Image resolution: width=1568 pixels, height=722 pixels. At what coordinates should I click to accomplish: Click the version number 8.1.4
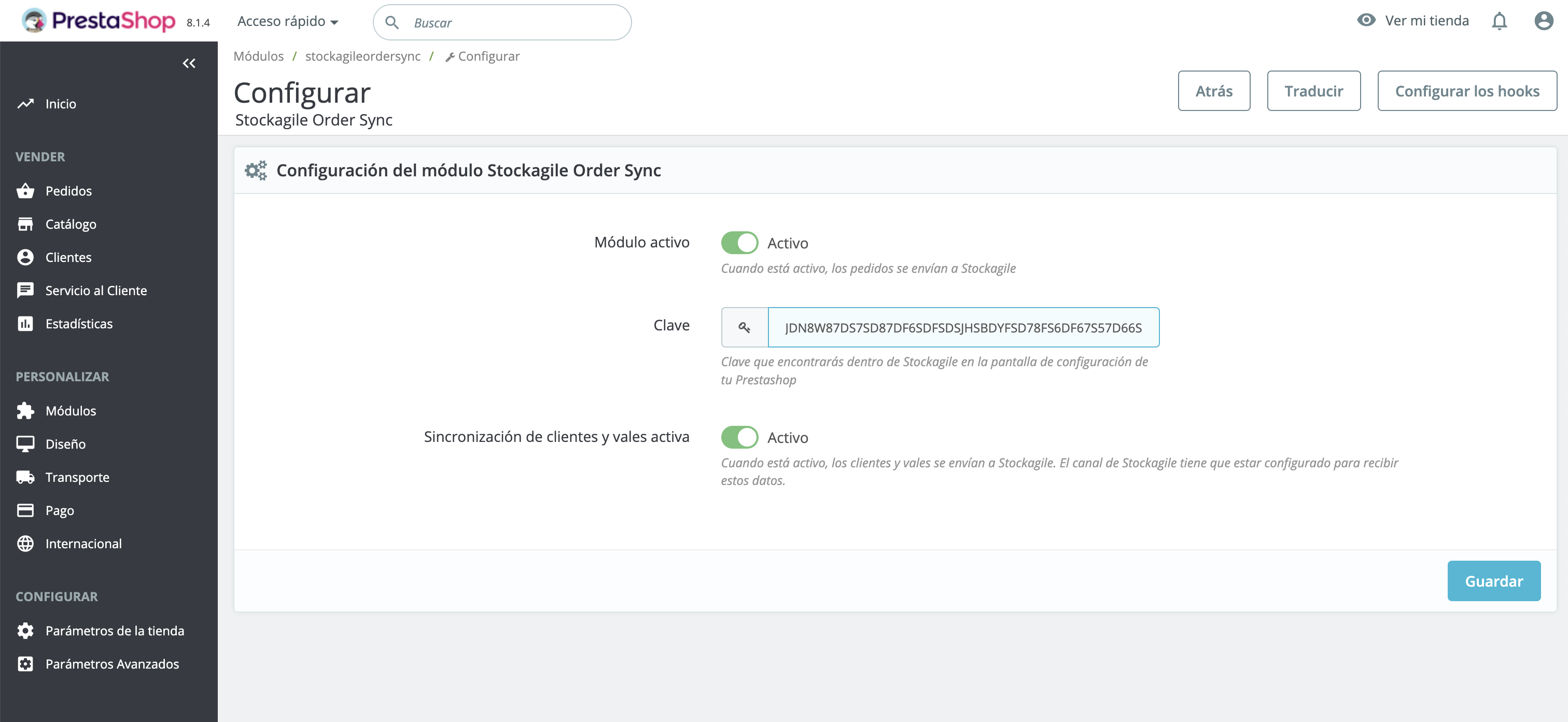tap(198, 22)
